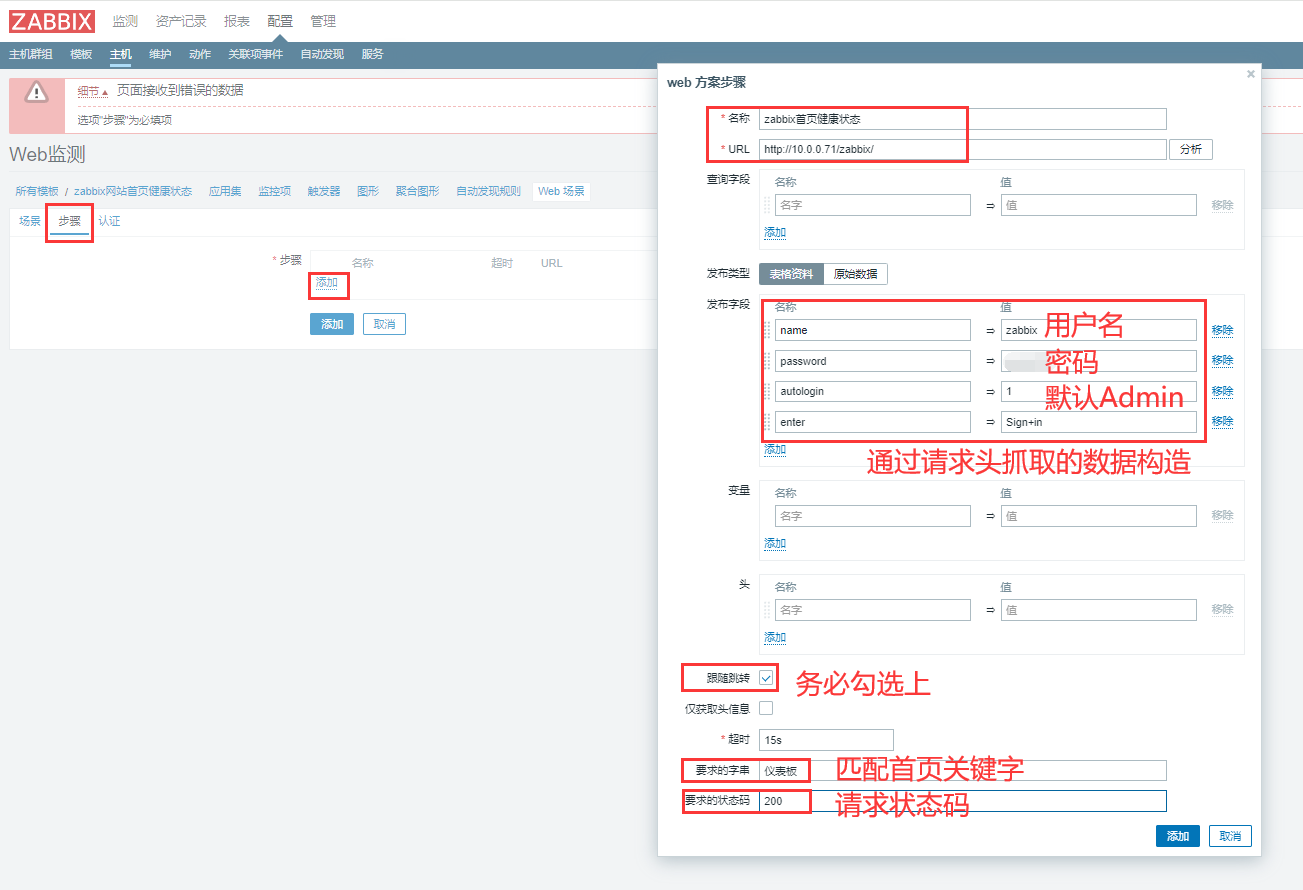Remove the name post field row

pos(1222,330)
